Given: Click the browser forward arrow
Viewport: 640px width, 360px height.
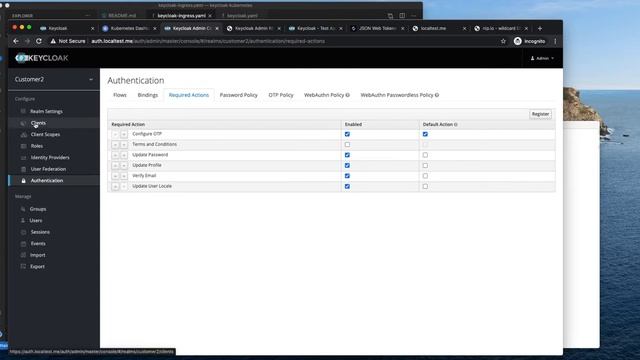Looking at the screenshot, I should (27, 41).
